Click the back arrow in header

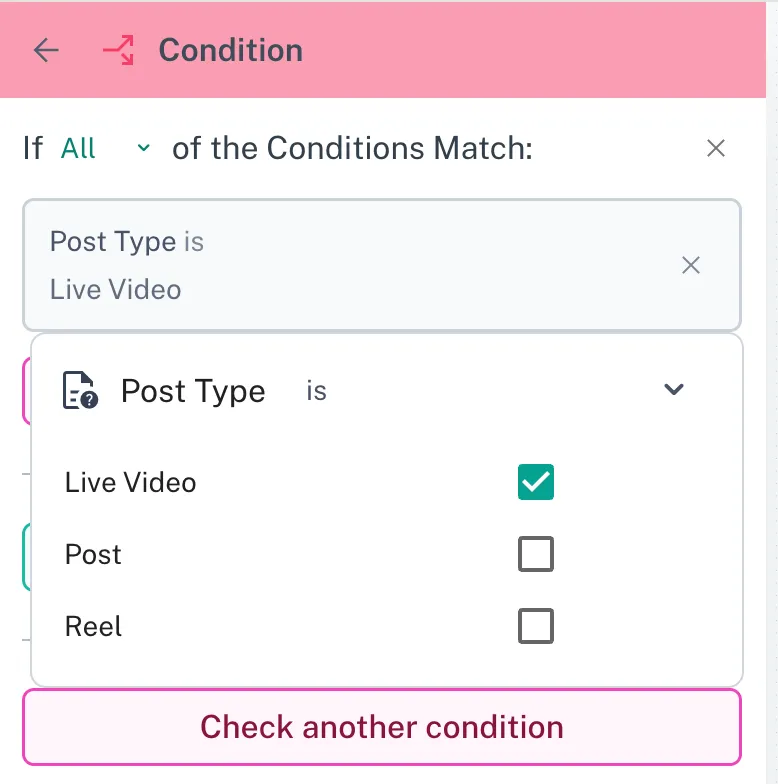[x=46, y=50]
